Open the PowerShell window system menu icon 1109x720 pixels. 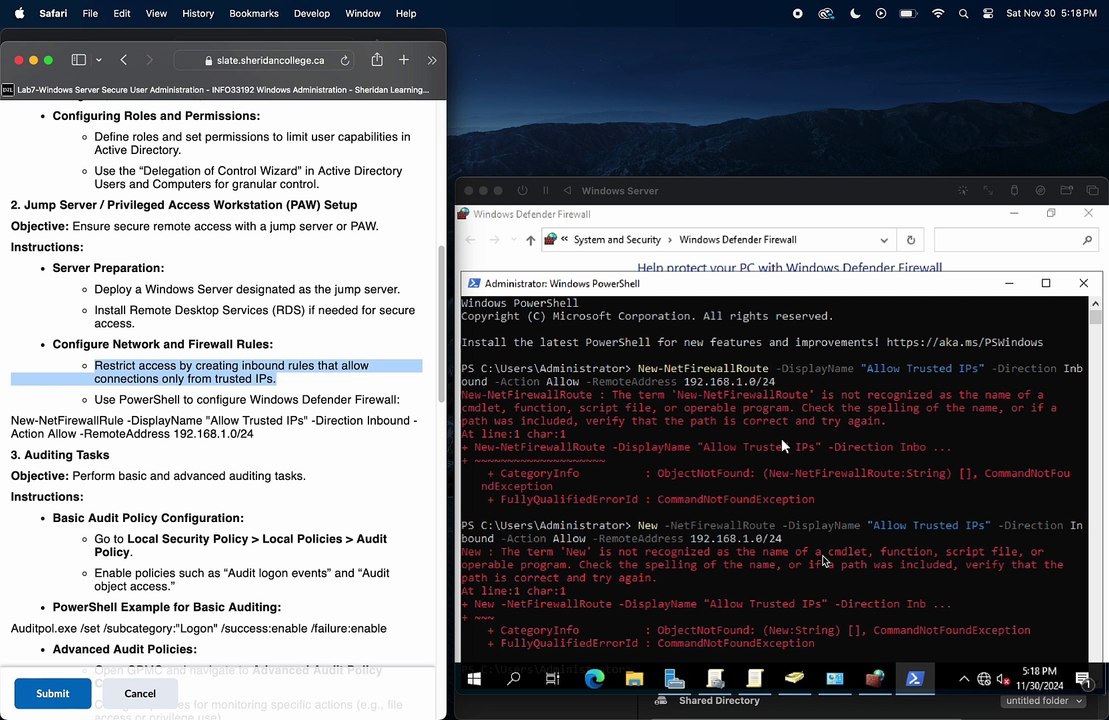click(x=473, y=283)
